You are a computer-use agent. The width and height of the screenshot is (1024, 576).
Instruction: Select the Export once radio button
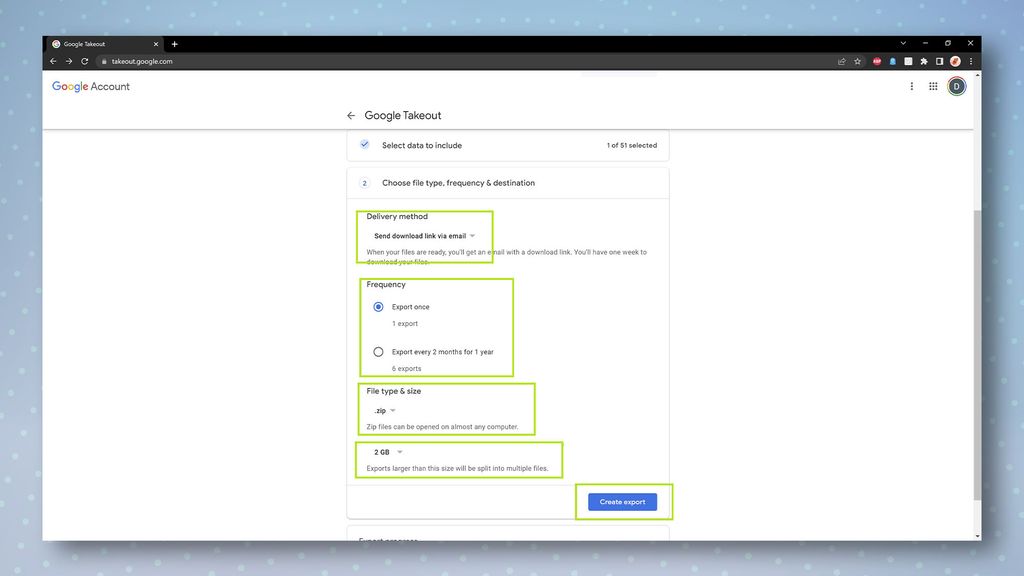378,307
